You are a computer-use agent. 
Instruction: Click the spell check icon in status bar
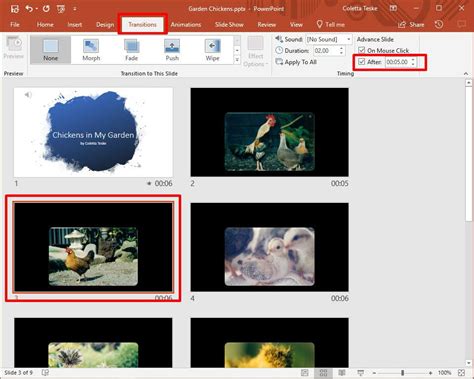point(45,373)
